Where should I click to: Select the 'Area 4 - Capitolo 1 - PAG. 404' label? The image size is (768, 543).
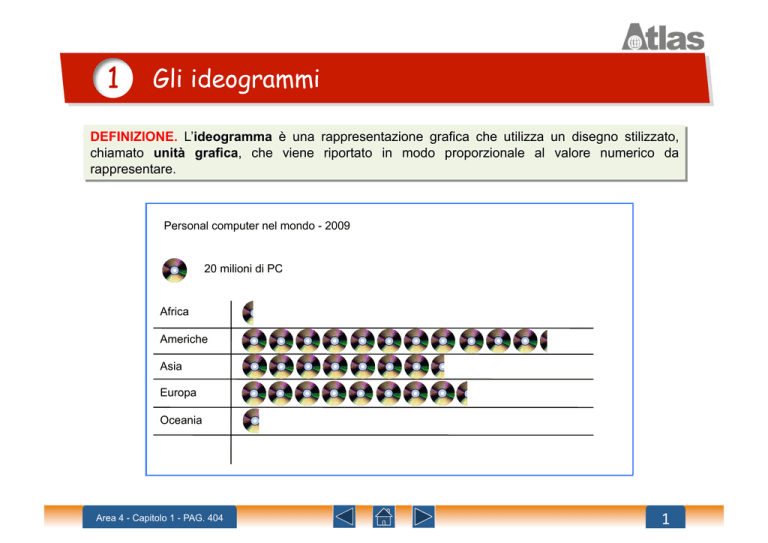159,518
